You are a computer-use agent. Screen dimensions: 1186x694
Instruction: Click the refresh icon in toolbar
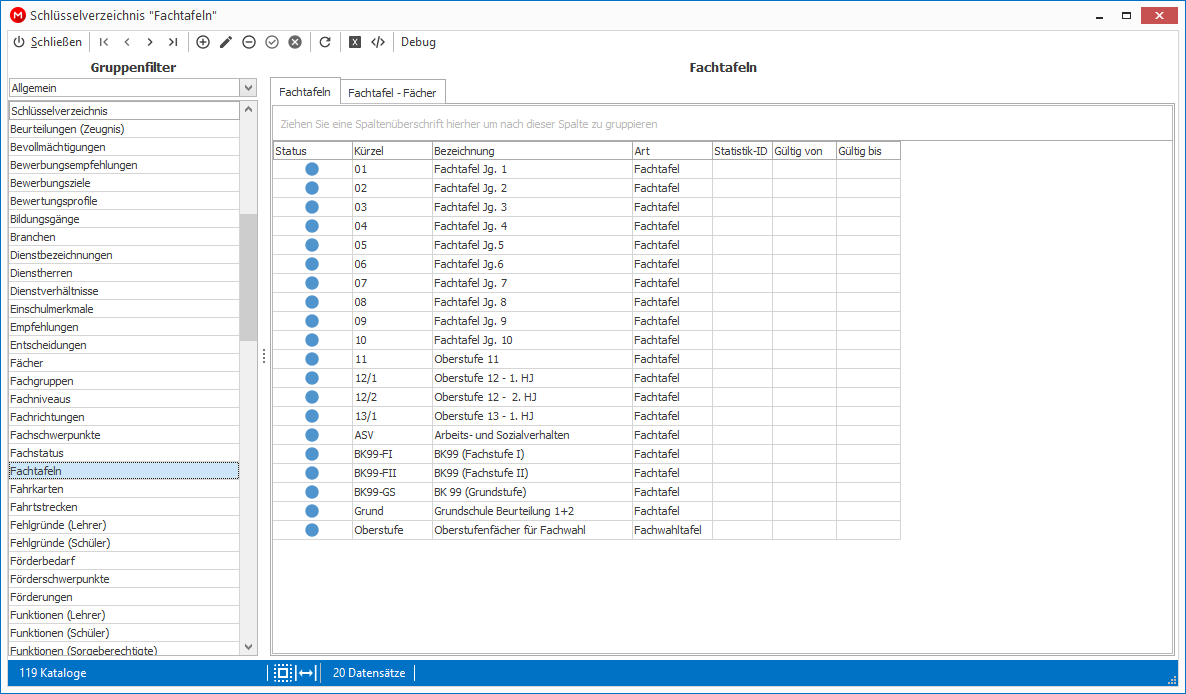tap(325, 42)
